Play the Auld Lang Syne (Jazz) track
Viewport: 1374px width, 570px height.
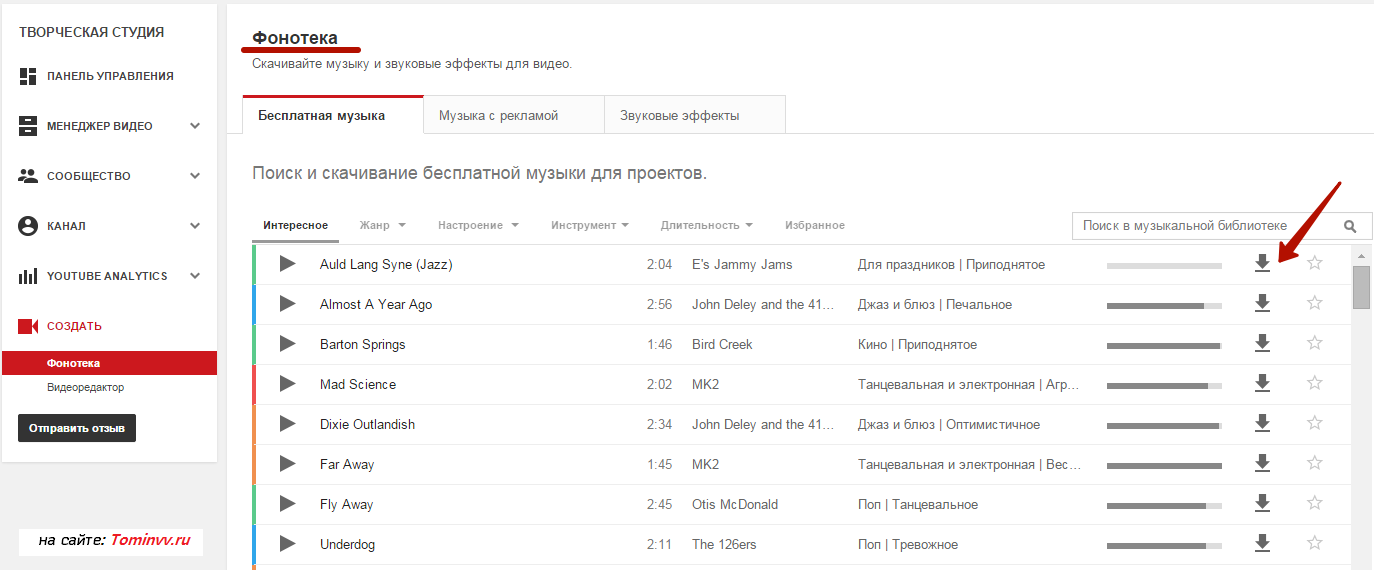[x=288, y=264]
